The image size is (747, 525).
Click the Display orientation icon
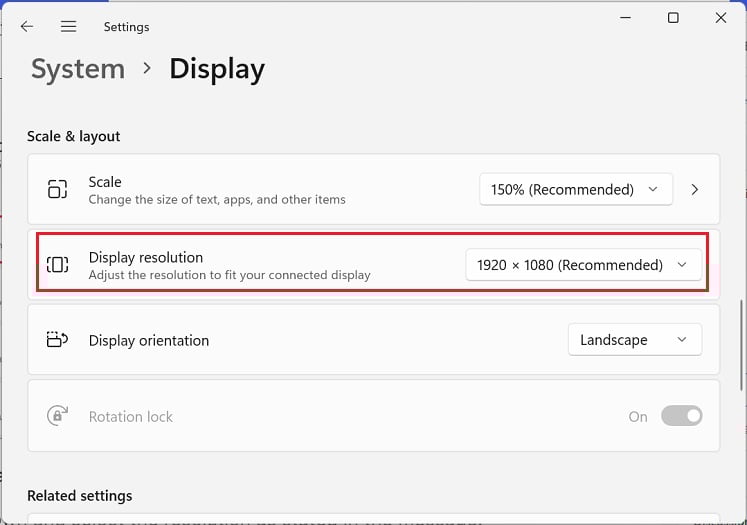coord(57,340)
